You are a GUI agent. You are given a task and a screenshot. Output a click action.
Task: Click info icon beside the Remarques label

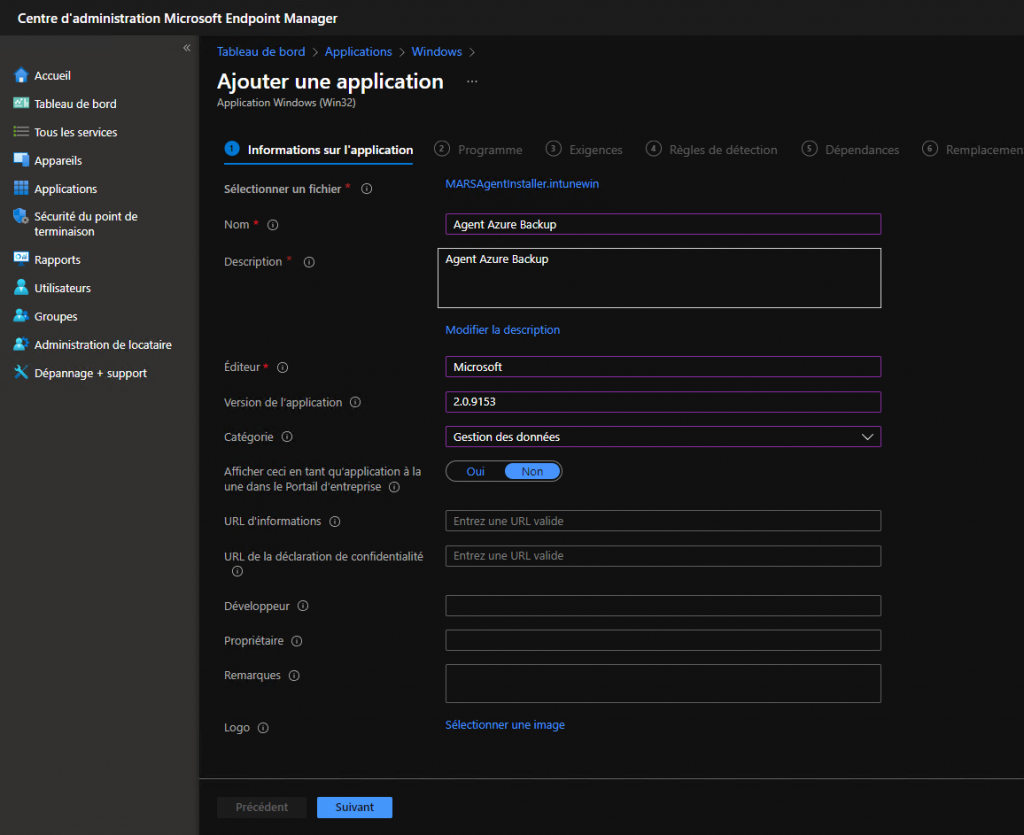pos(294,676)
